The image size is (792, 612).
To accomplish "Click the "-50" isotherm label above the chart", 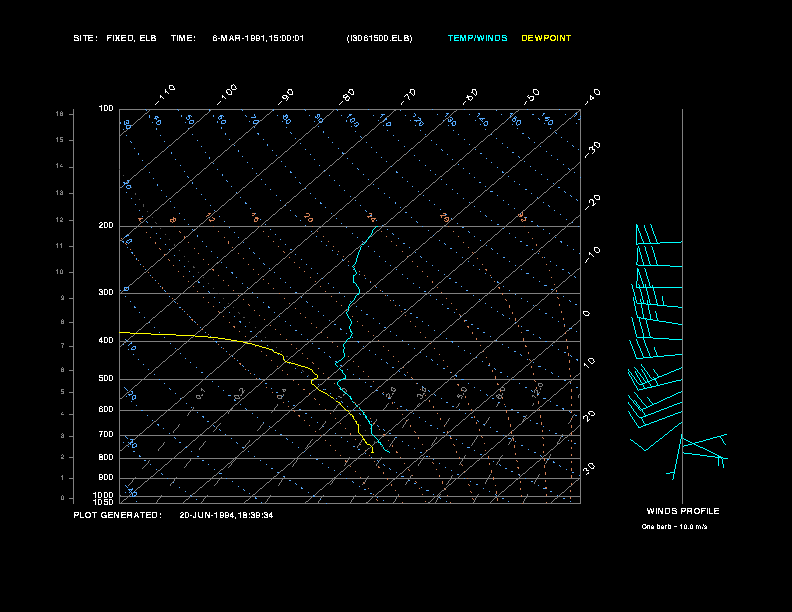I will pos(532,97).
